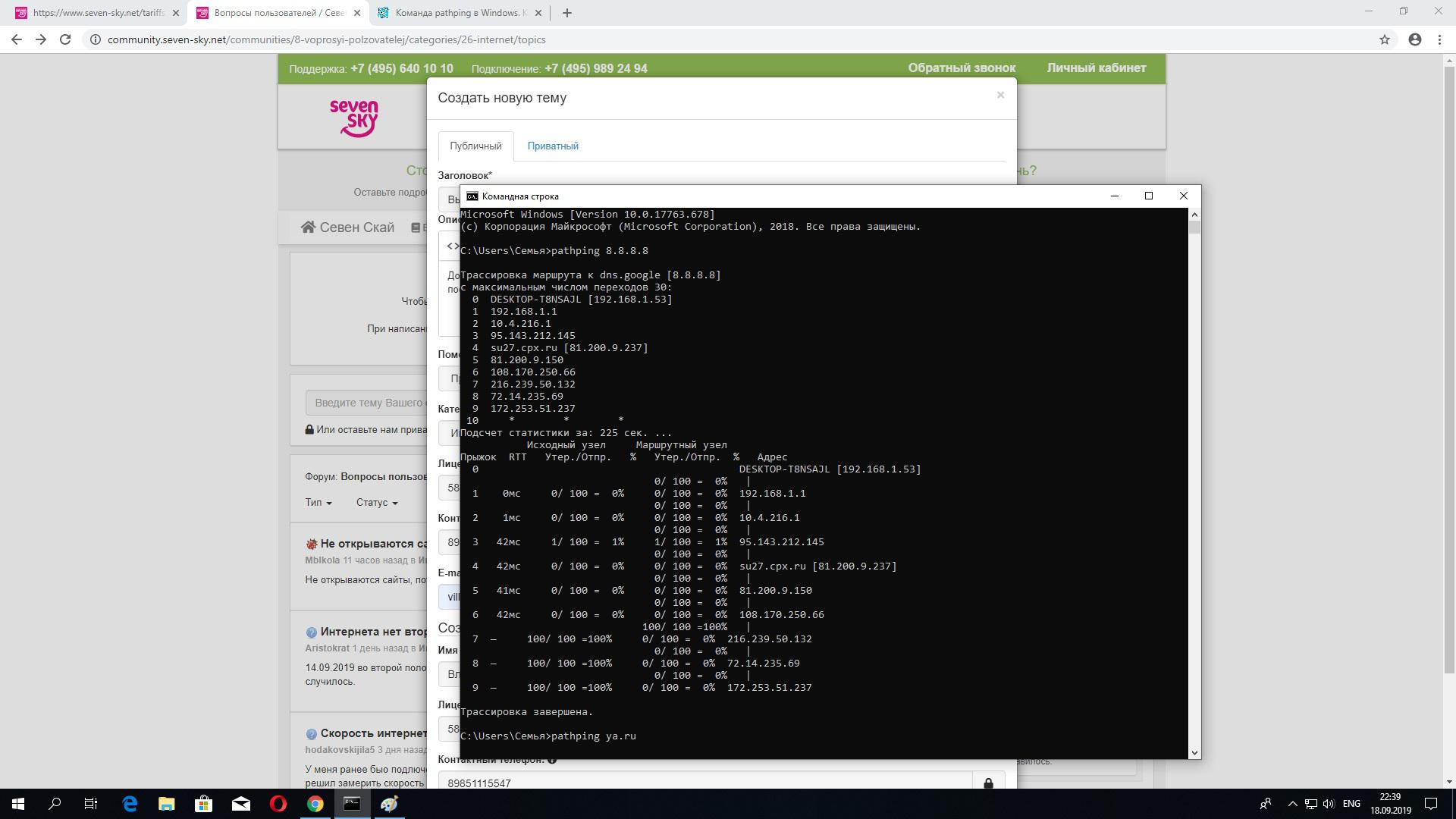Click the Введите тему Вашего search field

[368, 403]
